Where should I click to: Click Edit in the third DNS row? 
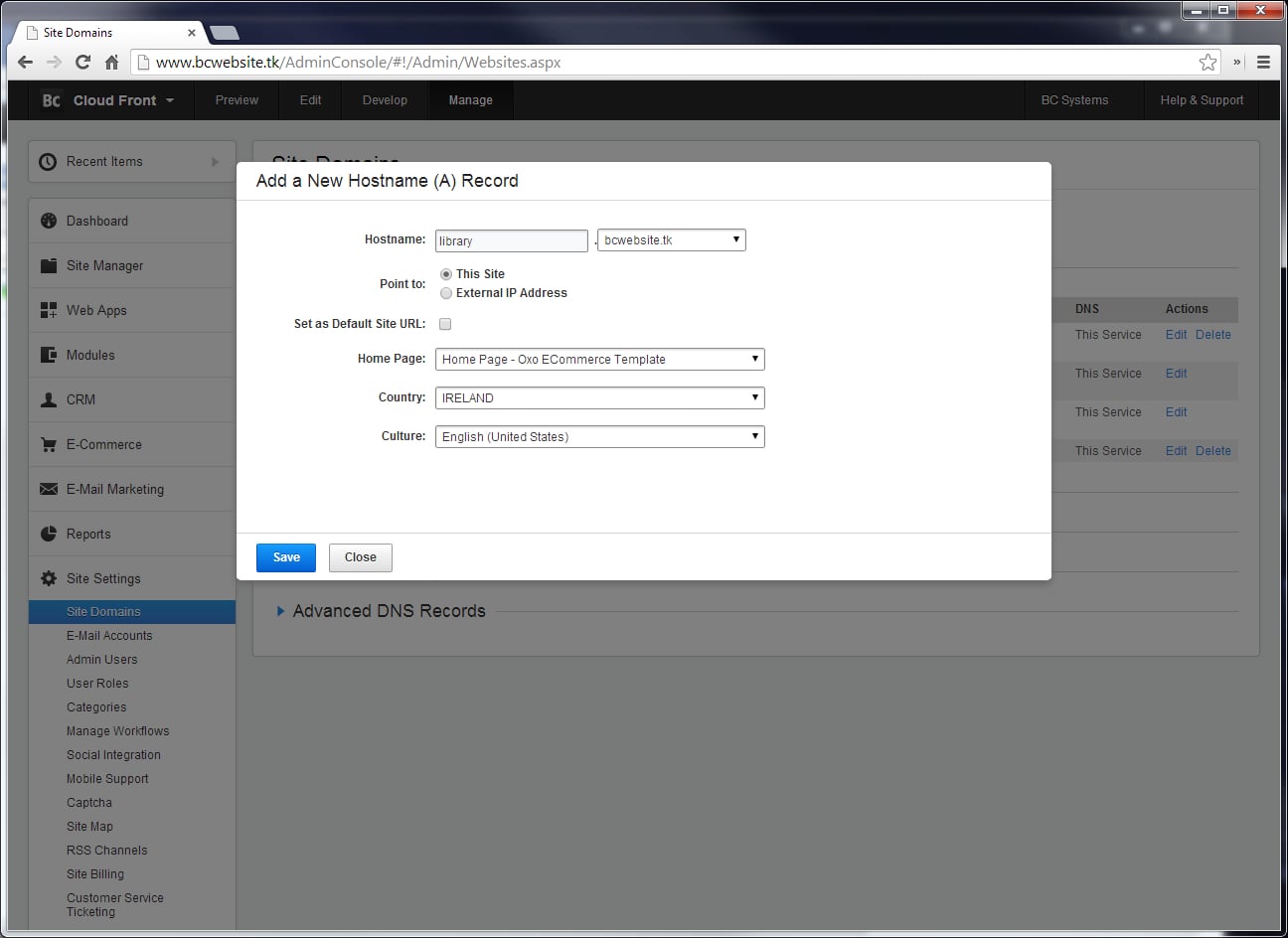1176,412
